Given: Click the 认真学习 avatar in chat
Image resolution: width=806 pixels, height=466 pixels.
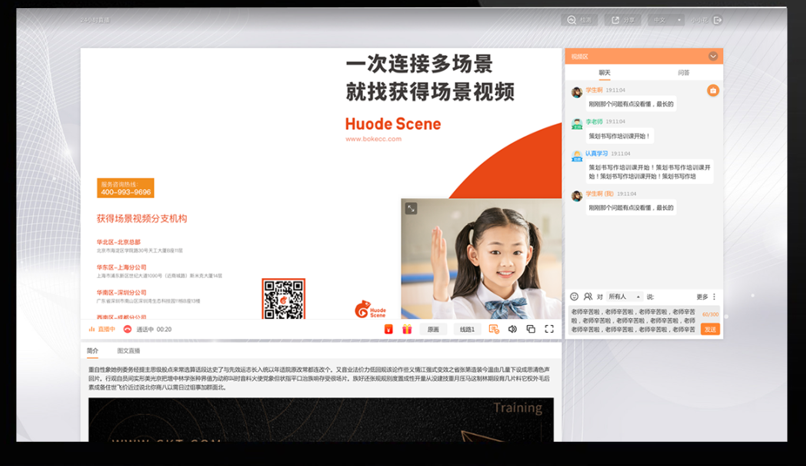Looking at the screenshot, I should [x=577, y=156].
